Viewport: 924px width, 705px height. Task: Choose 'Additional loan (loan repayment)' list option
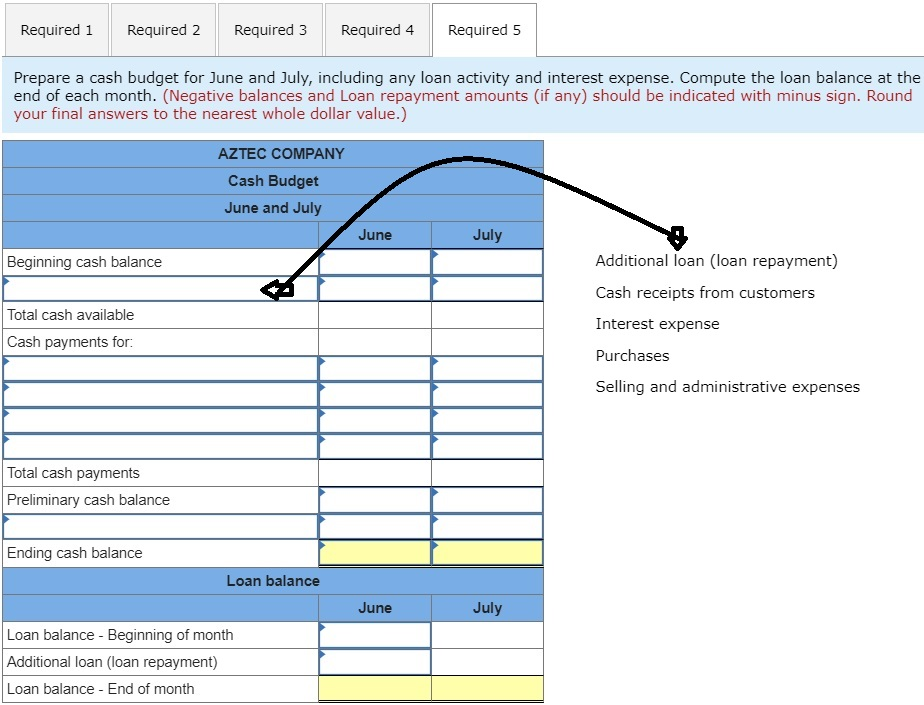coord(716,261)
